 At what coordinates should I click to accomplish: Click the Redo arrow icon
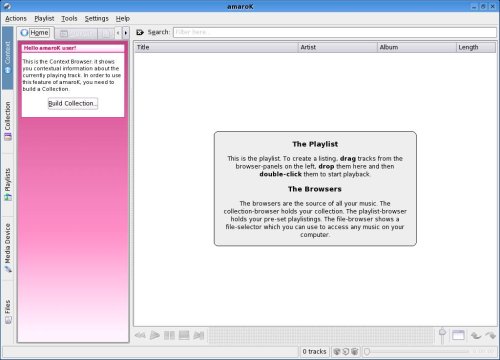(x=490, y=335)
